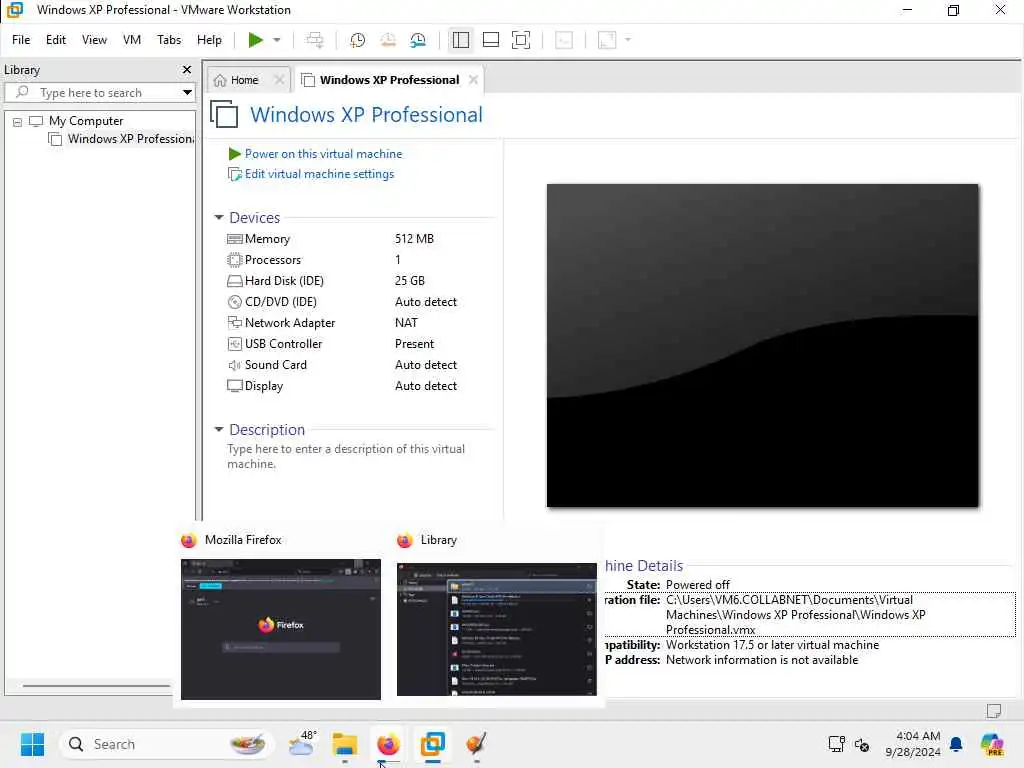This screenshot has width=1024, height=768.
Task: Select Windows XP Professional in library tree
Action: (123, 139)
